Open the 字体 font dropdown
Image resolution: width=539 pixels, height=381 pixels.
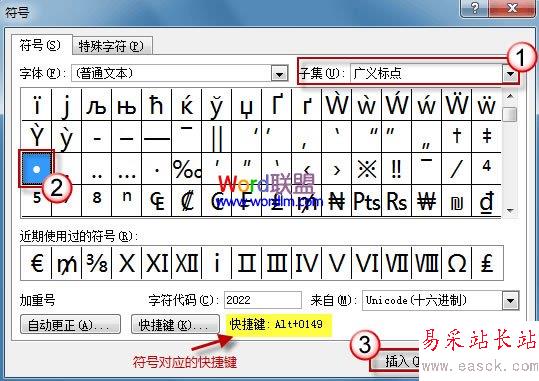point(279,74)
